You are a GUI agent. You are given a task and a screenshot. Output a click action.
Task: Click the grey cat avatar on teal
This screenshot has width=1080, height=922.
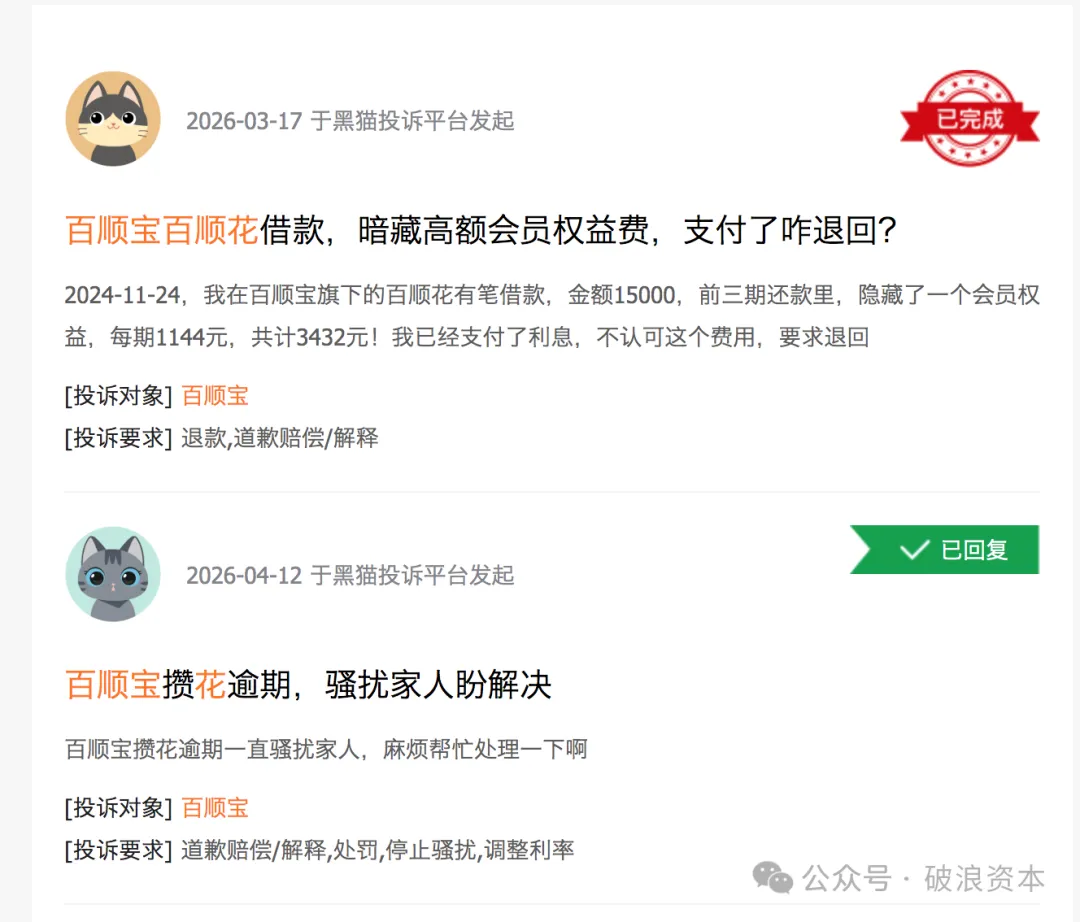tap(113, 574)
